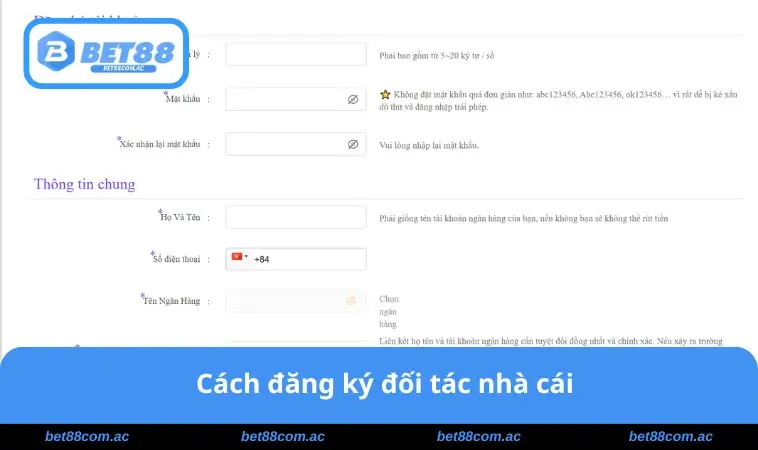758x450 pixels.
Task: Click the BET88 logo
Action: (106, 54)
